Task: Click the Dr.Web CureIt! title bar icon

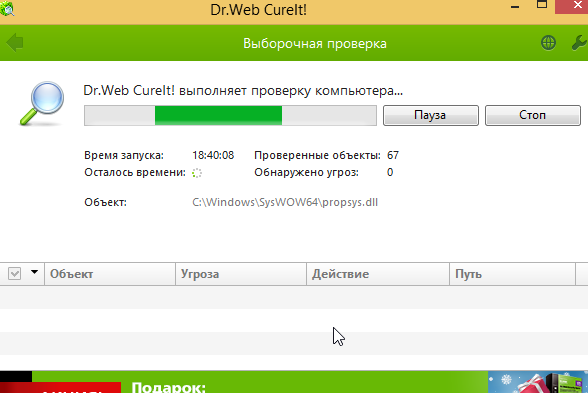Action: pyautogui.click(x=7, y=8)
